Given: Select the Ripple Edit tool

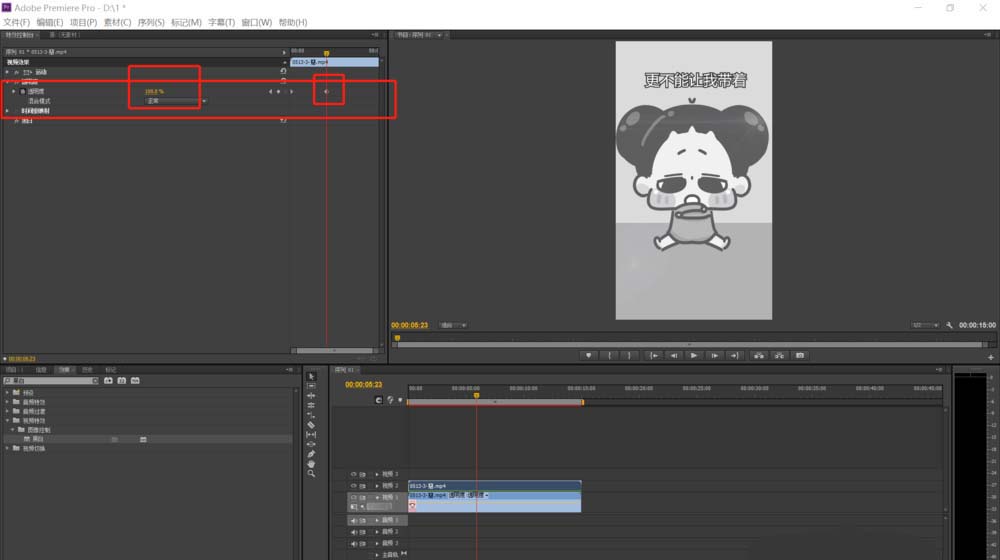Looking at the screenshot, I should click(311, 395).
